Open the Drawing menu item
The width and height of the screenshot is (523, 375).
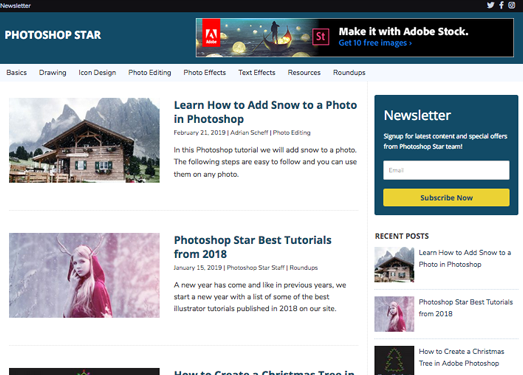coord(52,72)
